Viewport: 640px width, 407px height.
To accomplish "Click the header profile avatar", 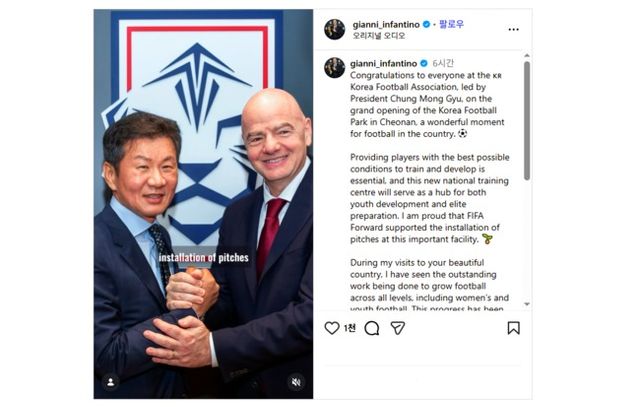I will point(335,29).
